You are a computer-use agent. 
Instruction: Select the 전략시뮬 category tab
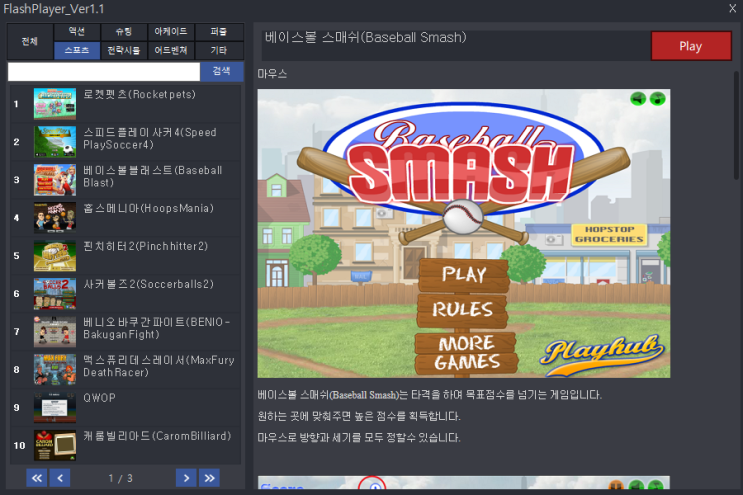[x=124, y=50]
